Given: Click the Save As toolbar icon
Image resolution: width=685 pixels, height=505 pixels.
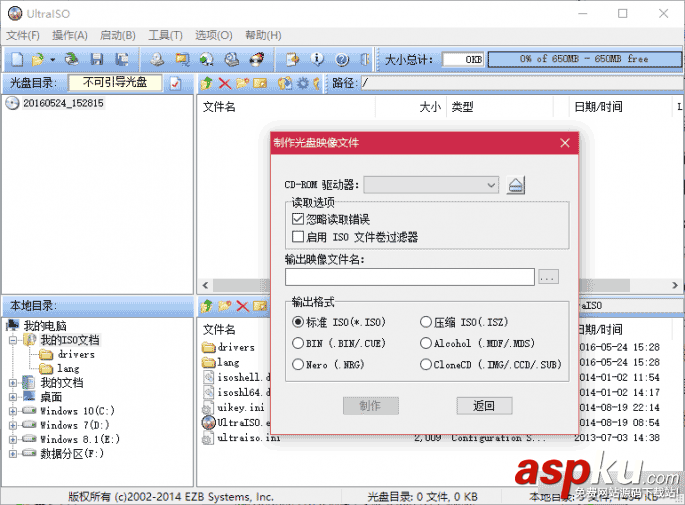Looking at the screenshot, I should click(x=121, y=59).
